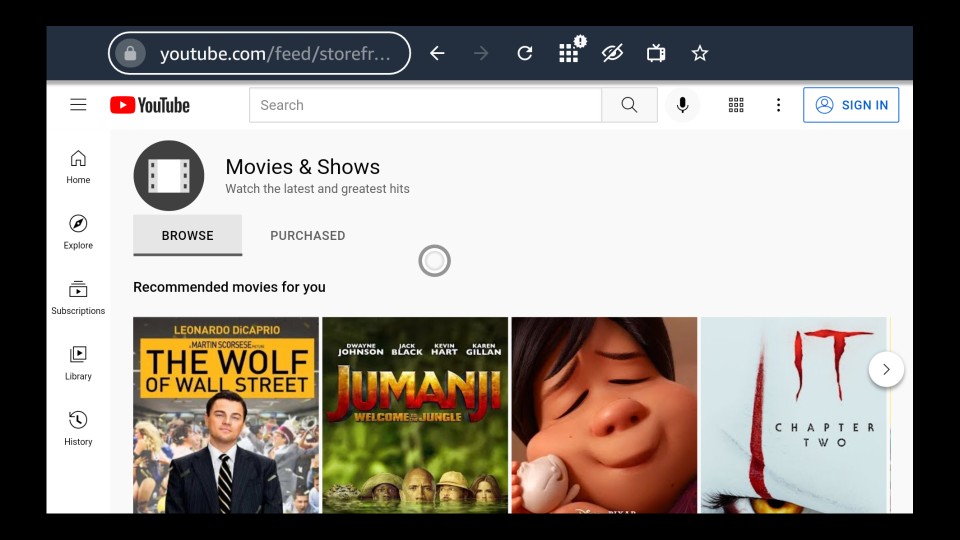Go to Home in the sidebar
Image resolution: width=960 pixels, height=540 pixels.
click(78, 167)
